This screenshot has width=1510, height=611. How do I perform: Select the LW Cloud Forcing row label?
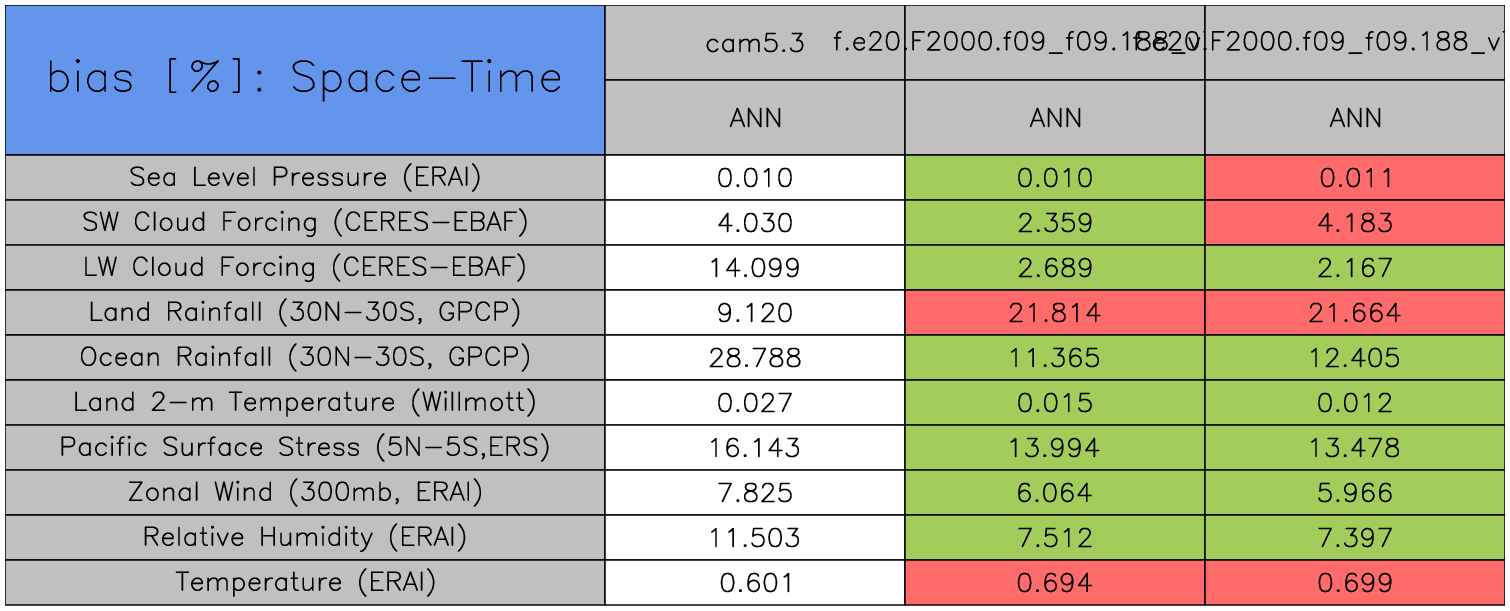(x=305, y=267)
